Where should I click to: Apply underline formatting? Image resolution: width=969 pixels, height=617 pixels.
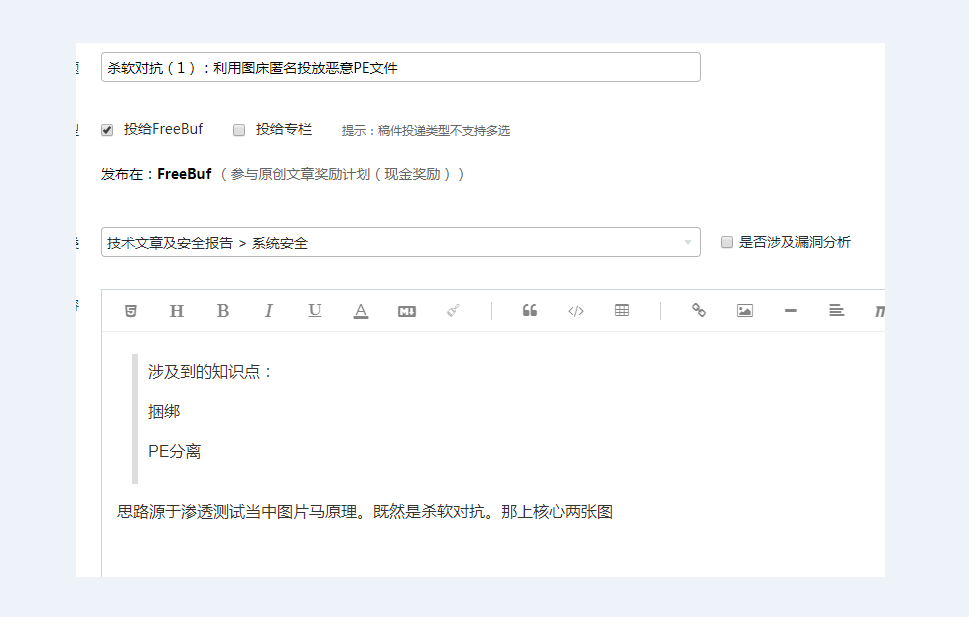(314, 310)
